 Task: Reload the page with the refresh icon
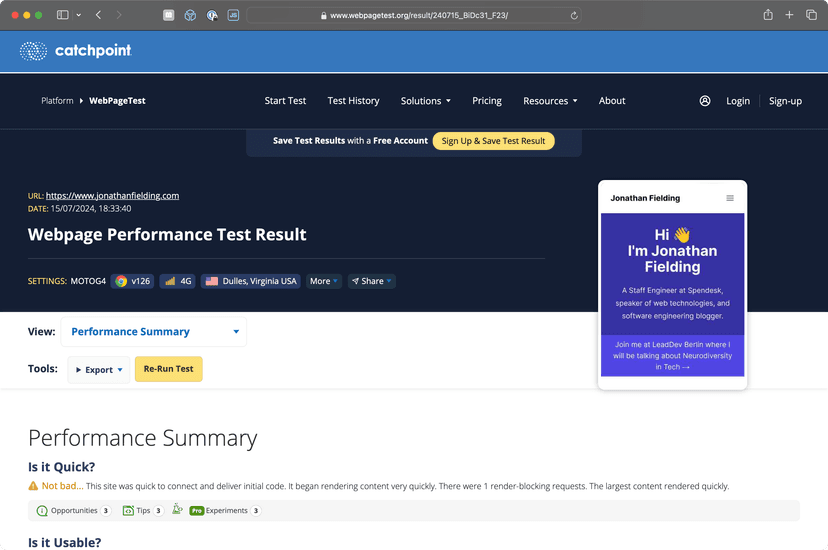(x=574, y=16)
